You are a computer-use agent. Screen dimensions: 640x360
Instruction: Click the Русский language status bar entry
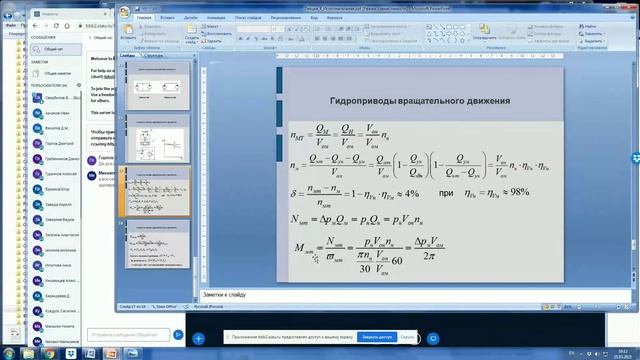[209, 307]
